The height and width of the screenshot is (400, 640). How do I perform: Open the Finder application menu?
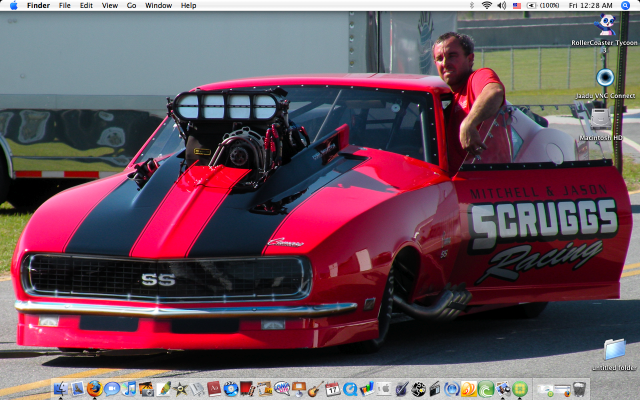(x=38, y=5)
